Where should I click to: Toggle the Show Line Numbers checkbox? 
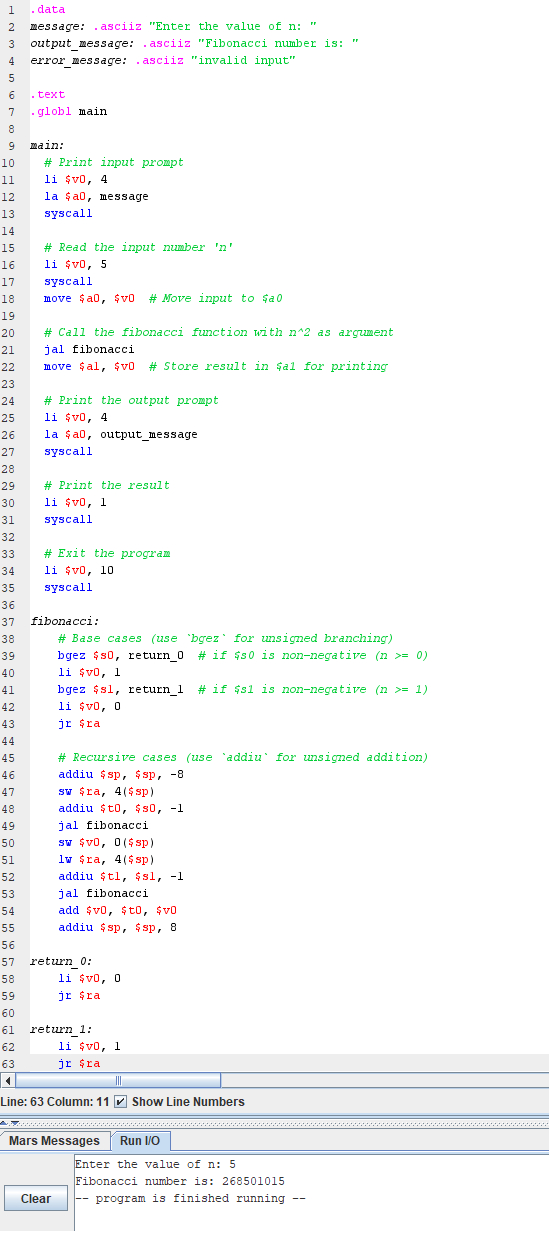[x=120, y=1101]
